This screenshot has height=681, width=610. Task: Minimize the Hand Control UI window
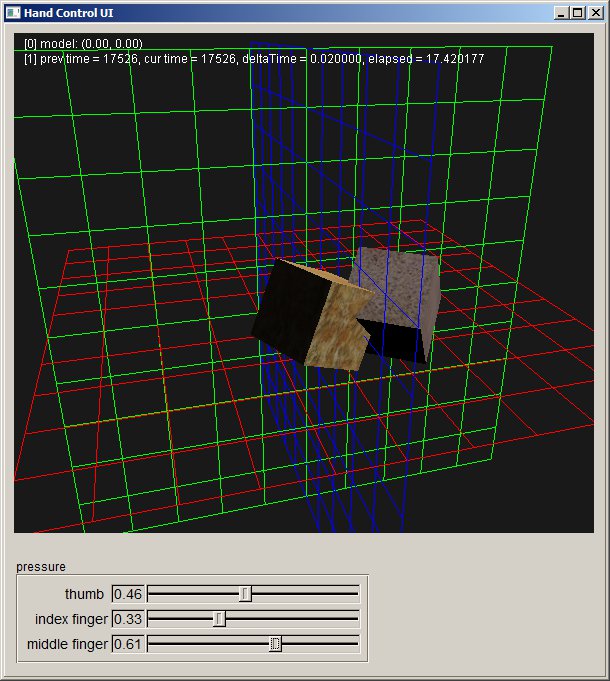[561, 13]
